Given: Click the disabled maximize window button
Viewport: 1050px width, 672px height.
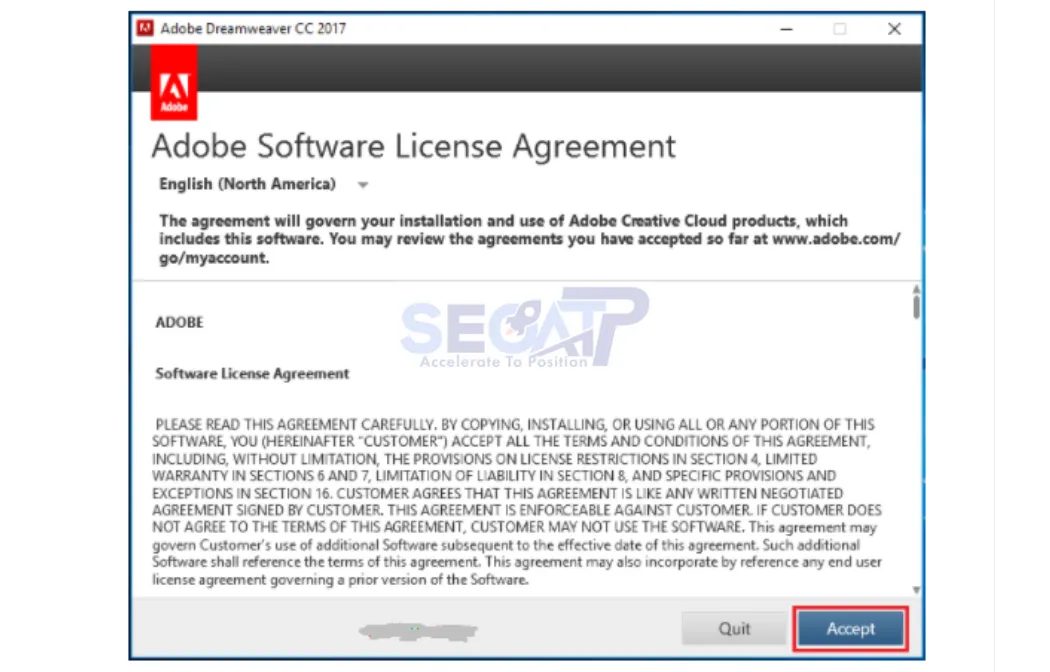Looking at the screenshot, I should tap(840, 29).
